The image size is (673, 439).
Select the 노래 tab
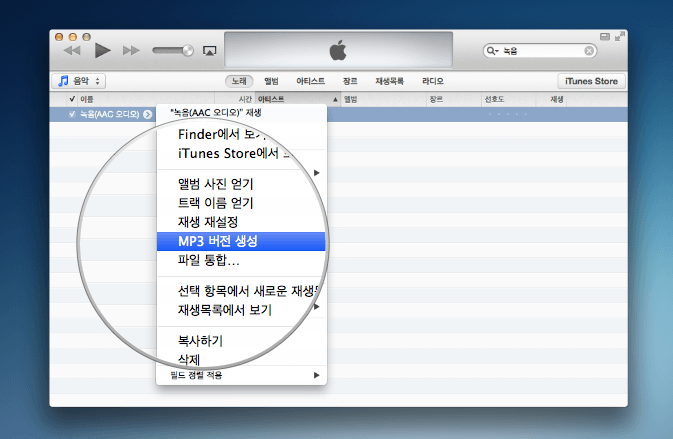click(239, 81)
